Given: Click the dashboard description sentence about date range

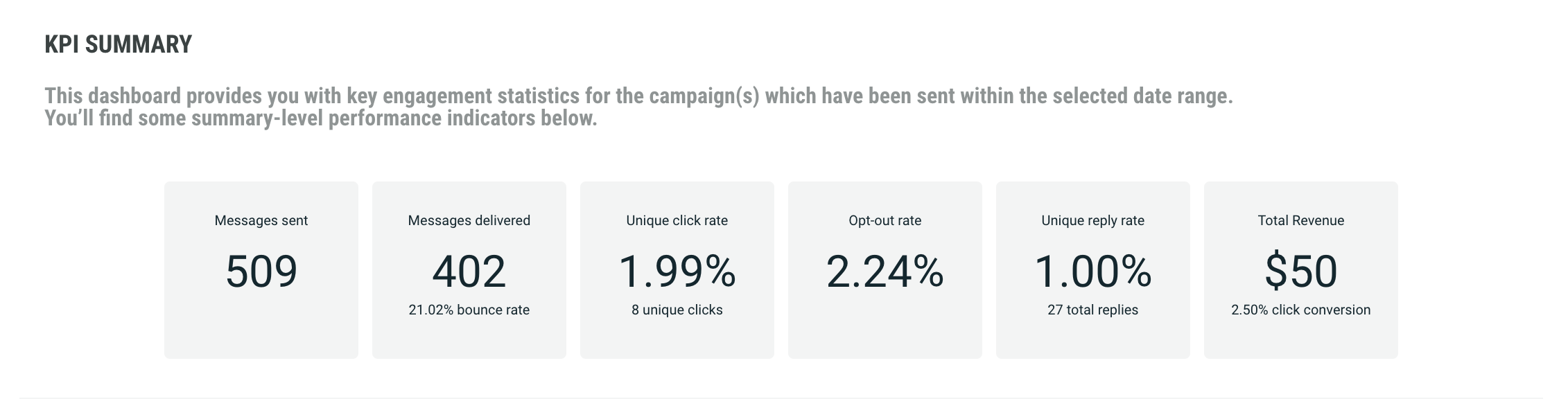Looking at the screenshot, I should point(638,96).
